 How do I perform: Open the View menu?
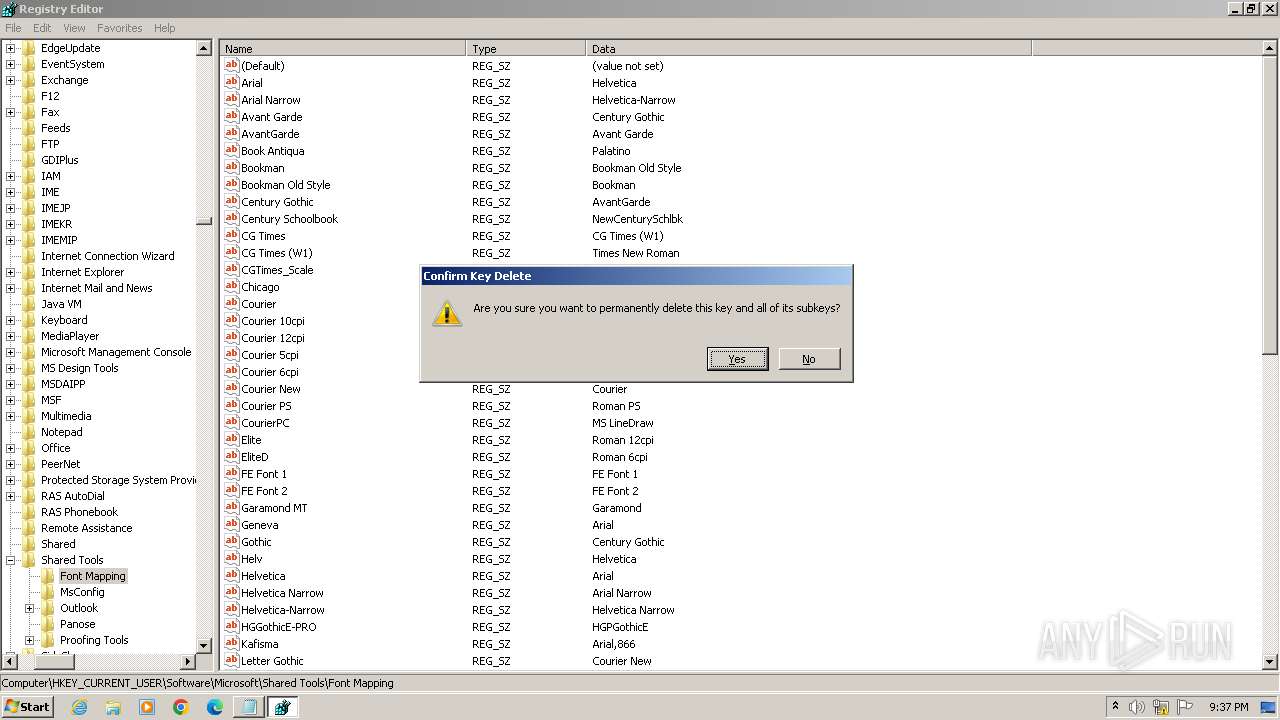pyautogui.click(x=74, y=28)
